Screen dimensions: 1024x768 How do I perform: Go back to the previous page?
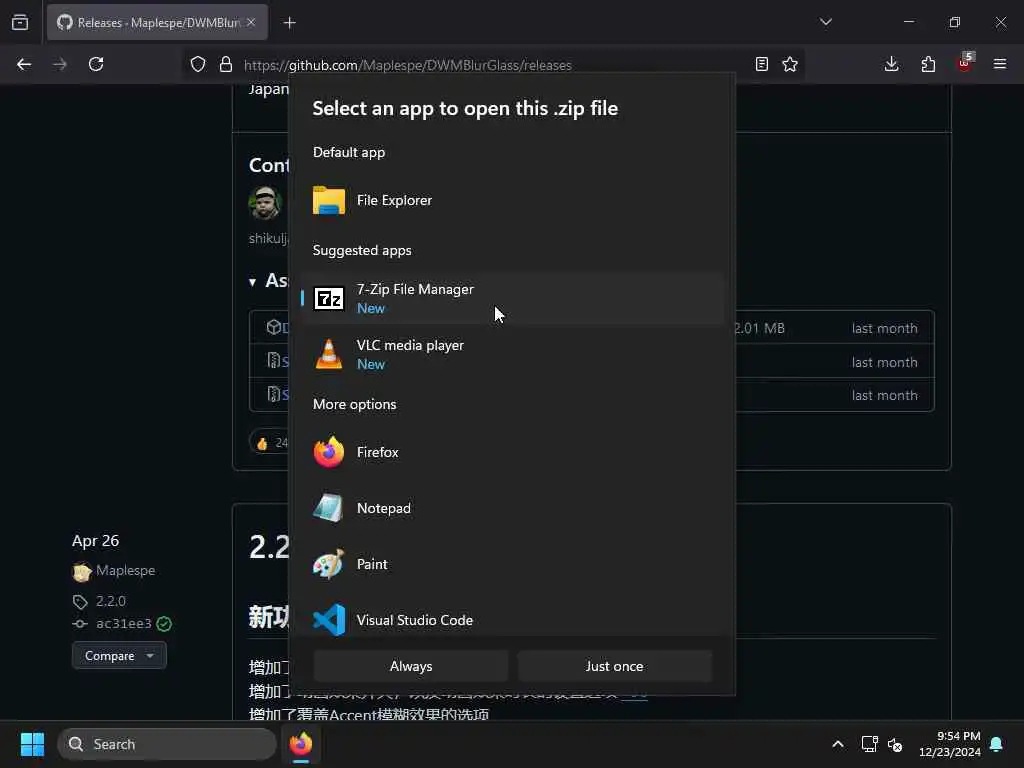pyautogui.click(x=24, y=64)
